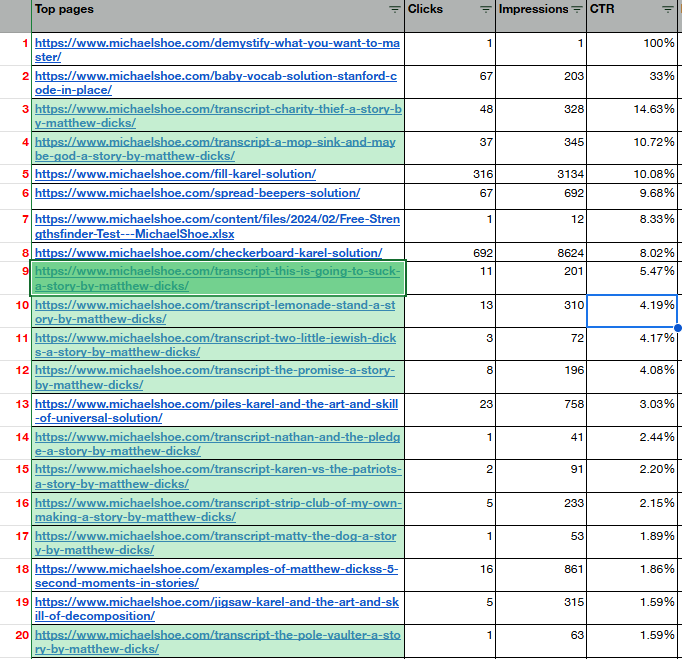Open the Clicks column filter icon
682x659 pixels.
pyautogui.click(x=485, y=9)
